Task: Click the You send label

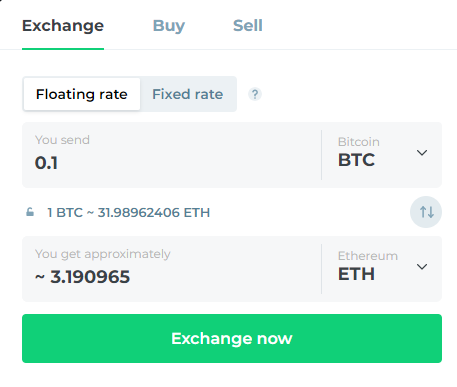Action: click(x=62, y=140)
